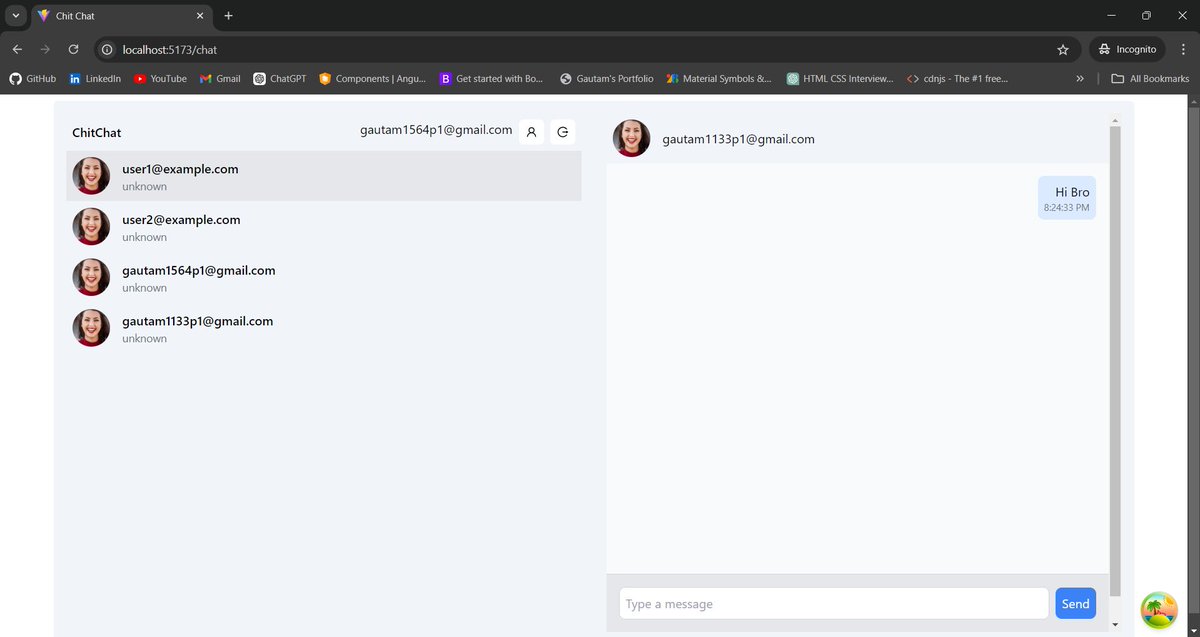This screenshot has height=637, width=1200.
Task: Click gautam1564p1@gmail.com's avatar in contact list
Action: pyautogui.click(x=91, y=277)
